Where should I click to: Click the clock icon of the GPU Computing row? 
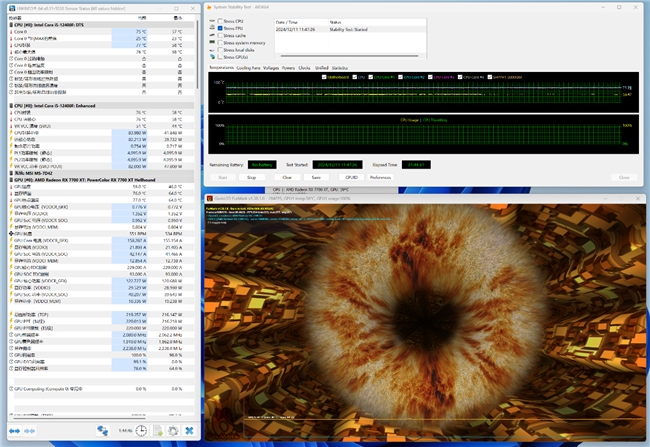(11, 389)
